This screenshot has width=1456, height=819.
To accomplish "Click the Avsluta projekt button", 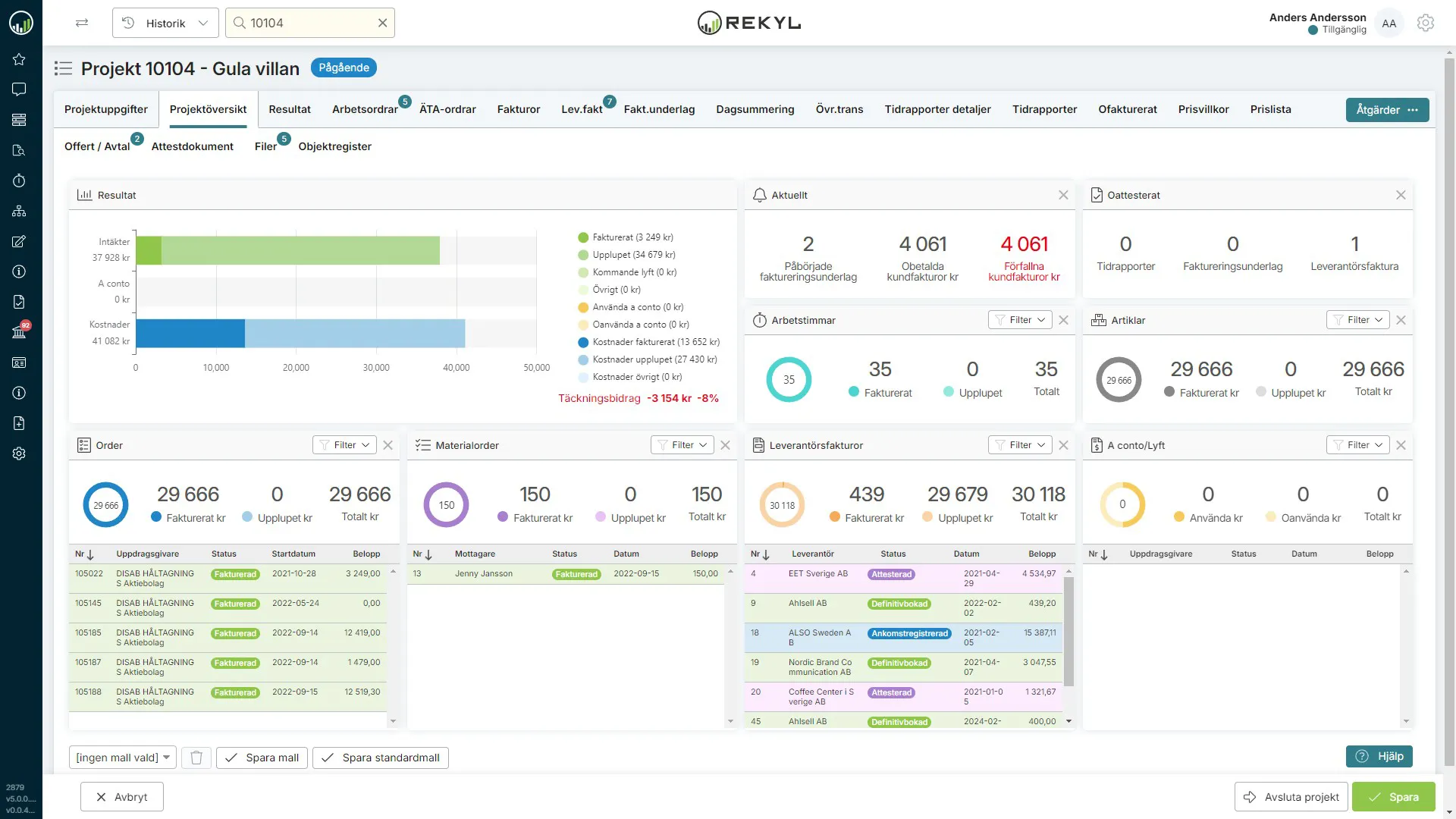I will pos(1291,797).
